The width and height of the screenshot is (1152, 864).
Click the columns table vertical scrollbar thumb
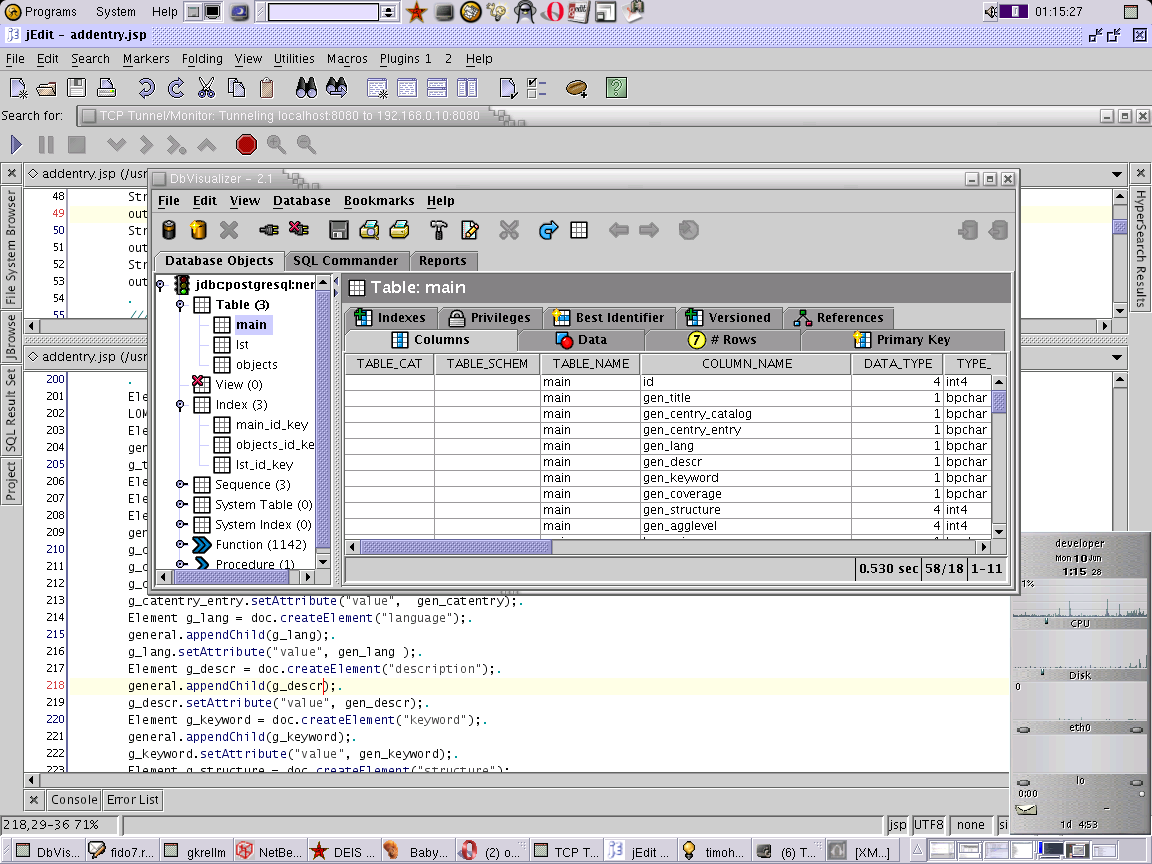pos(999,402)
